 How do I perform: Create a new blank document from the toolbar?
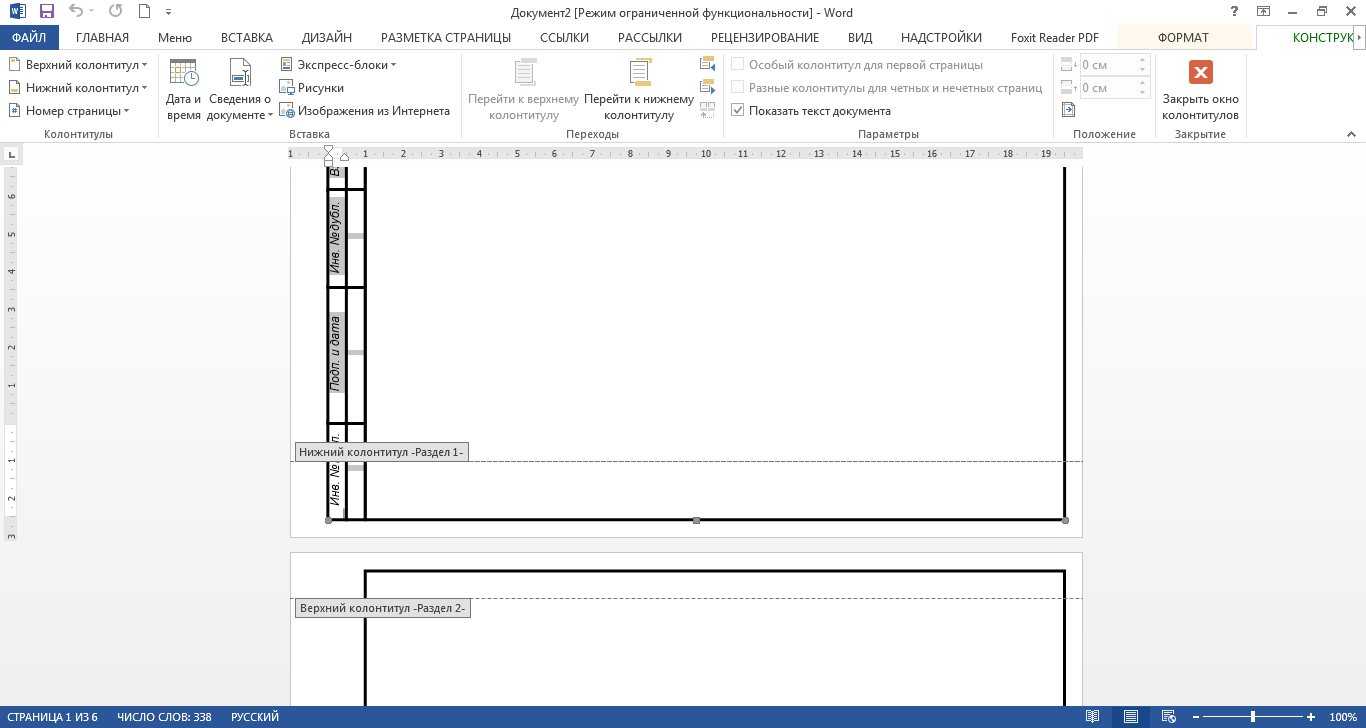(144, 12)
